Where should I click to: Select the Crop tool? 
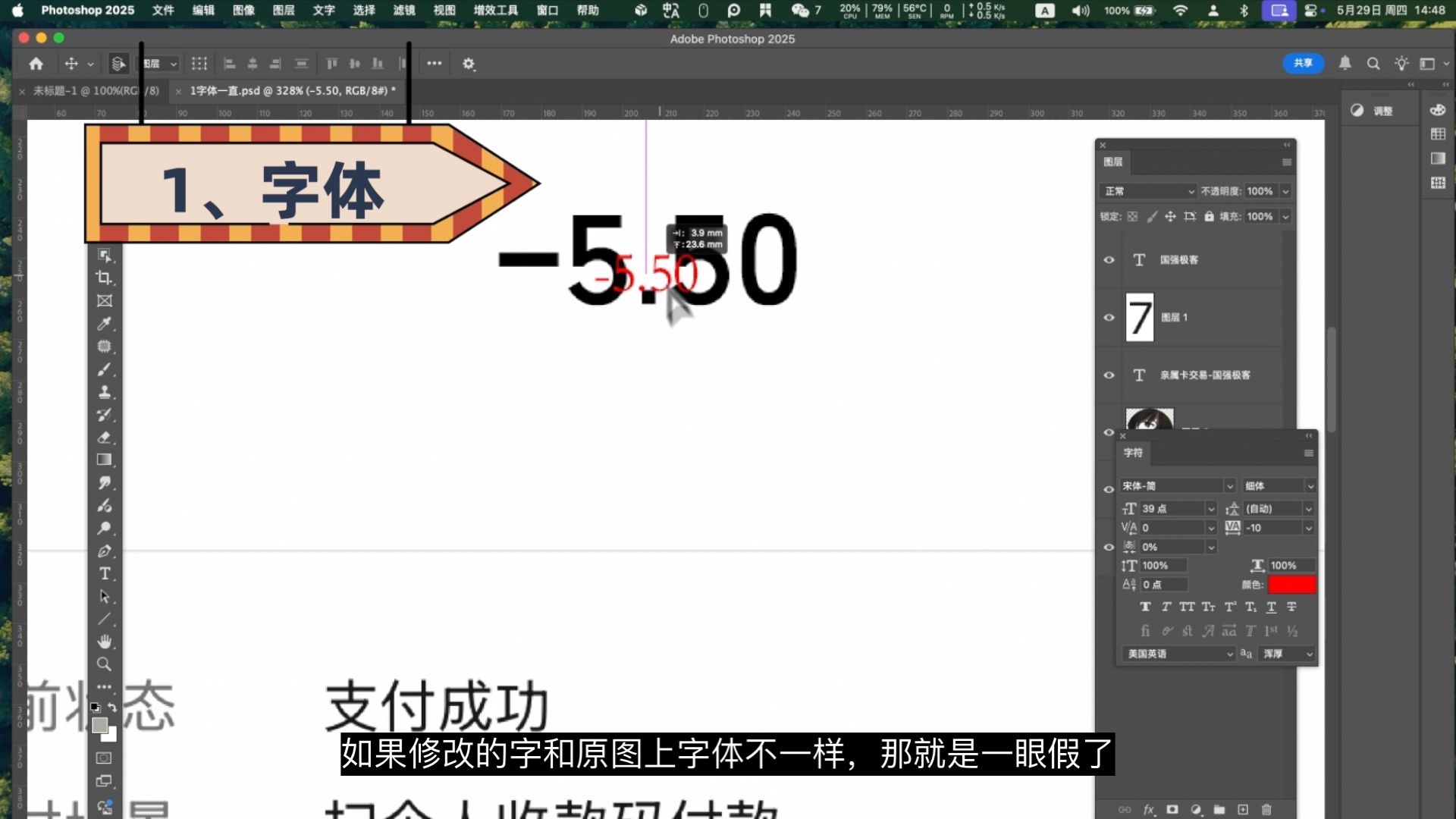104,278
